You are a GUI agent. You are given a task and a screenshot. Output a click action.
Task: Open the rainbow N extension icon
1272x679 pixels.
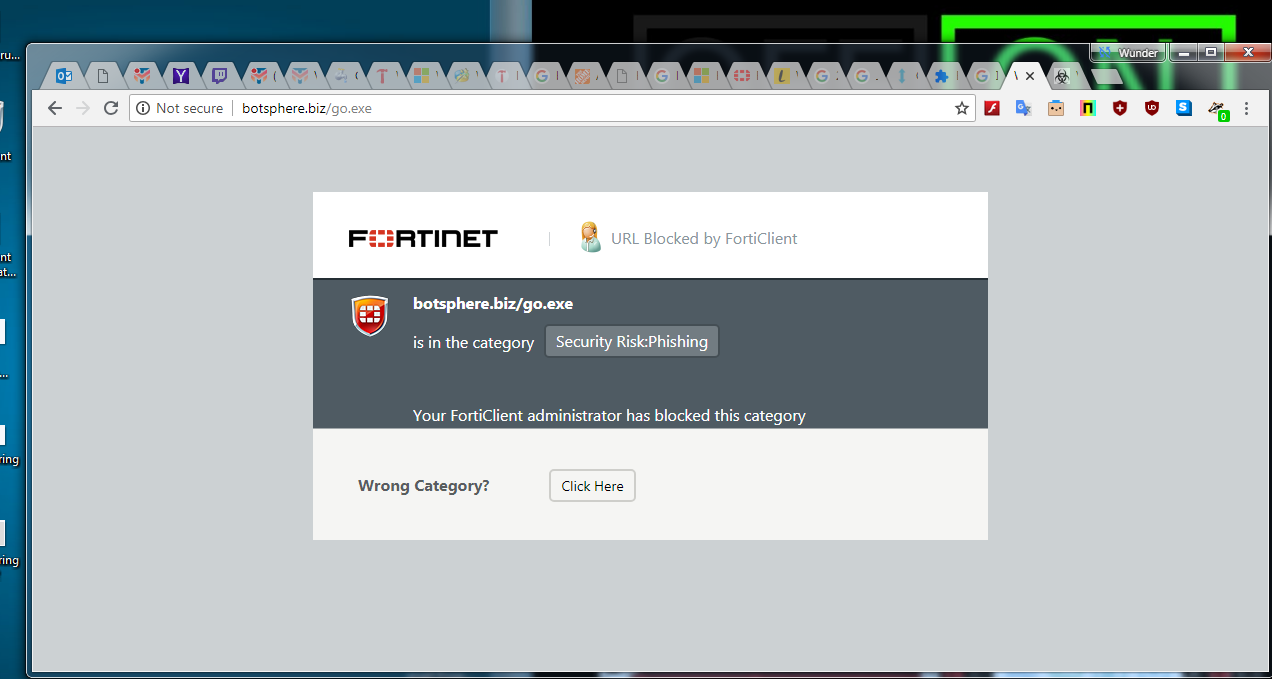(1088, 108)
